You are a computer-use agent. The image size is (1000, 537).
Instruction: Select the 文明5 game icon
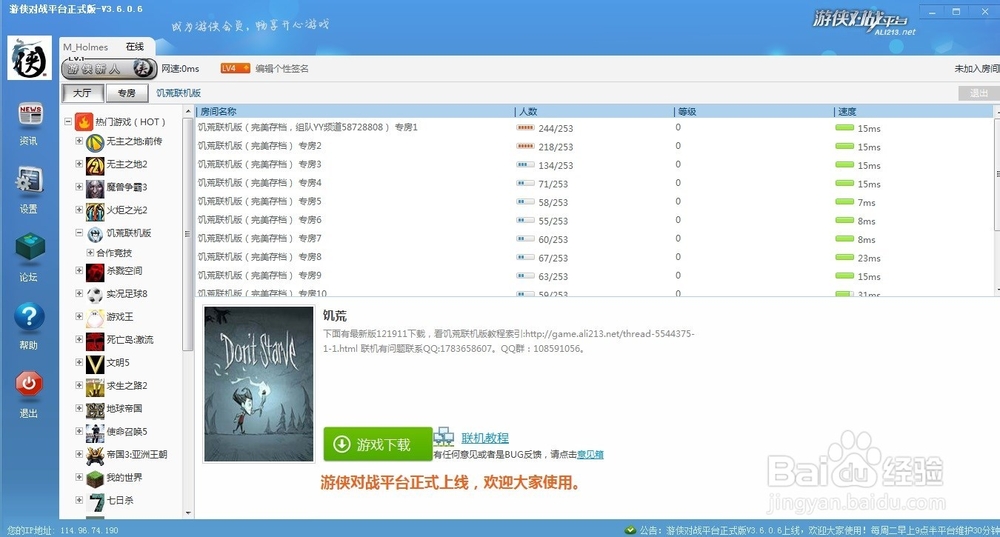[95, 363]
